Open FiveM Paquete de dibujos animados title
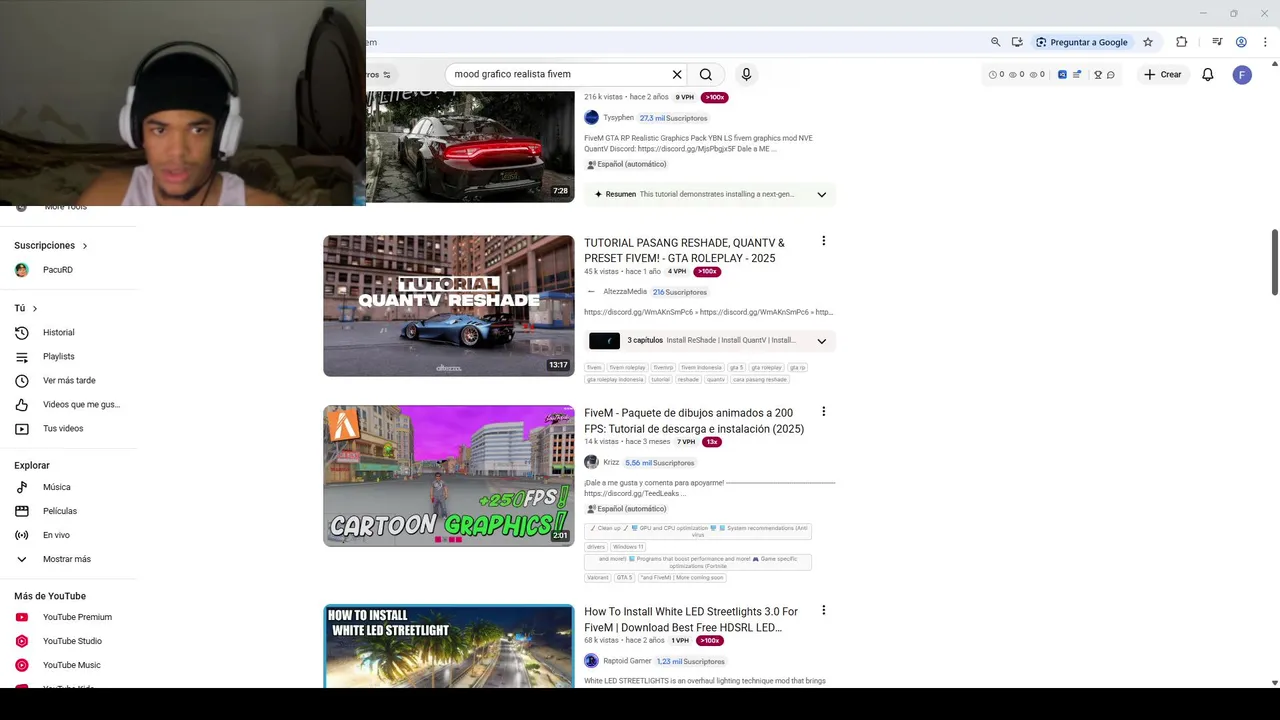This screenshot has height=720, width=1280. coord(694,421)
